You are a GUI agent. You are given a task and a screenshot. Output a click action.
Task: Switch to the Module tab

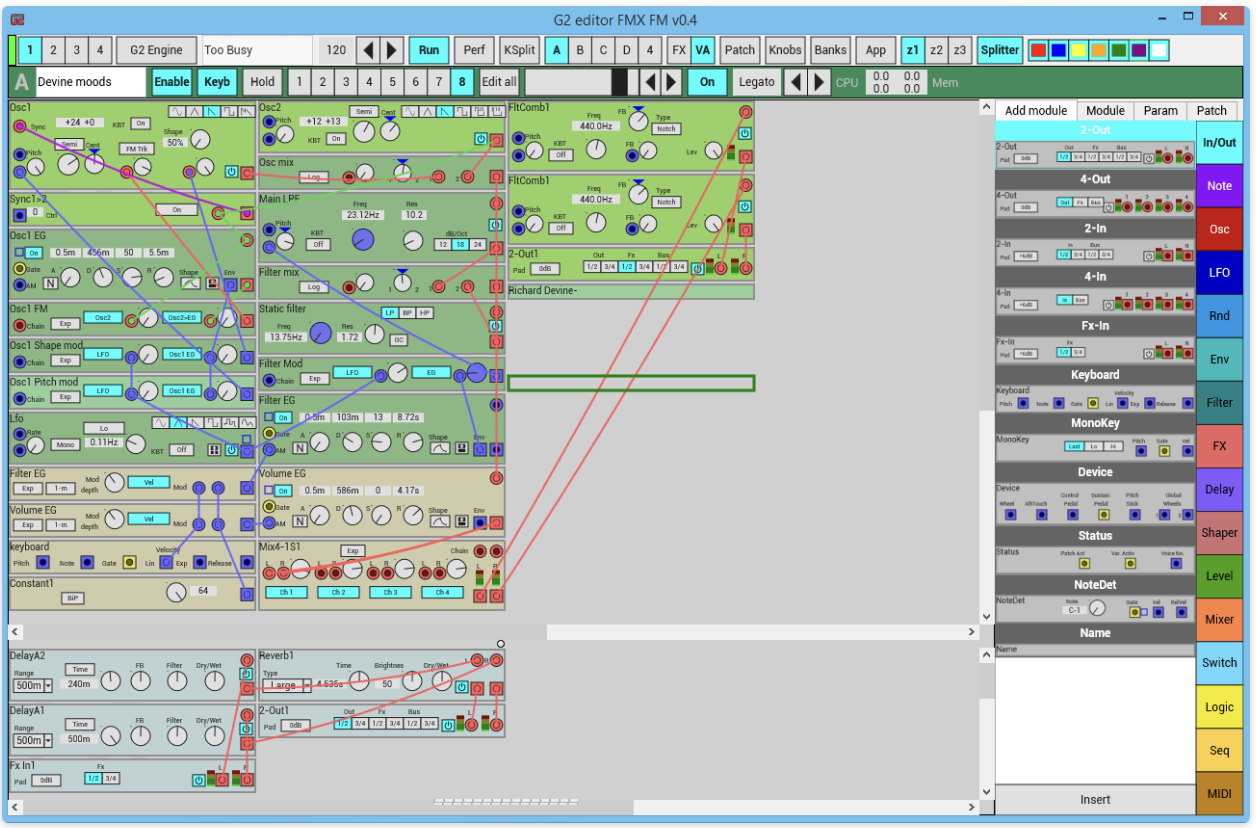point(1105,111)
